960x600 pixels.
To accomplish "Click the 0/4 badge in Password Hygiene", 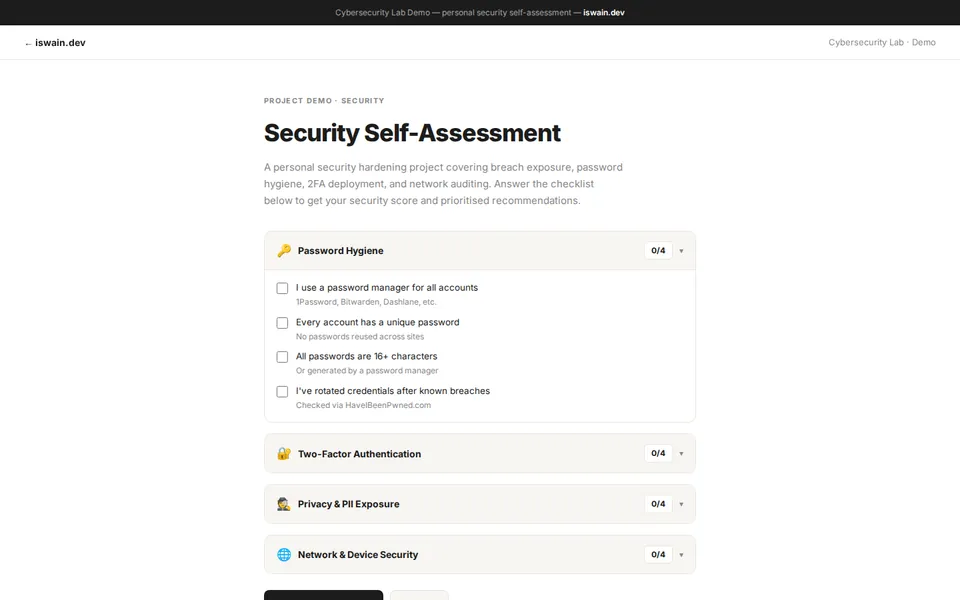I will click(658, 250).
